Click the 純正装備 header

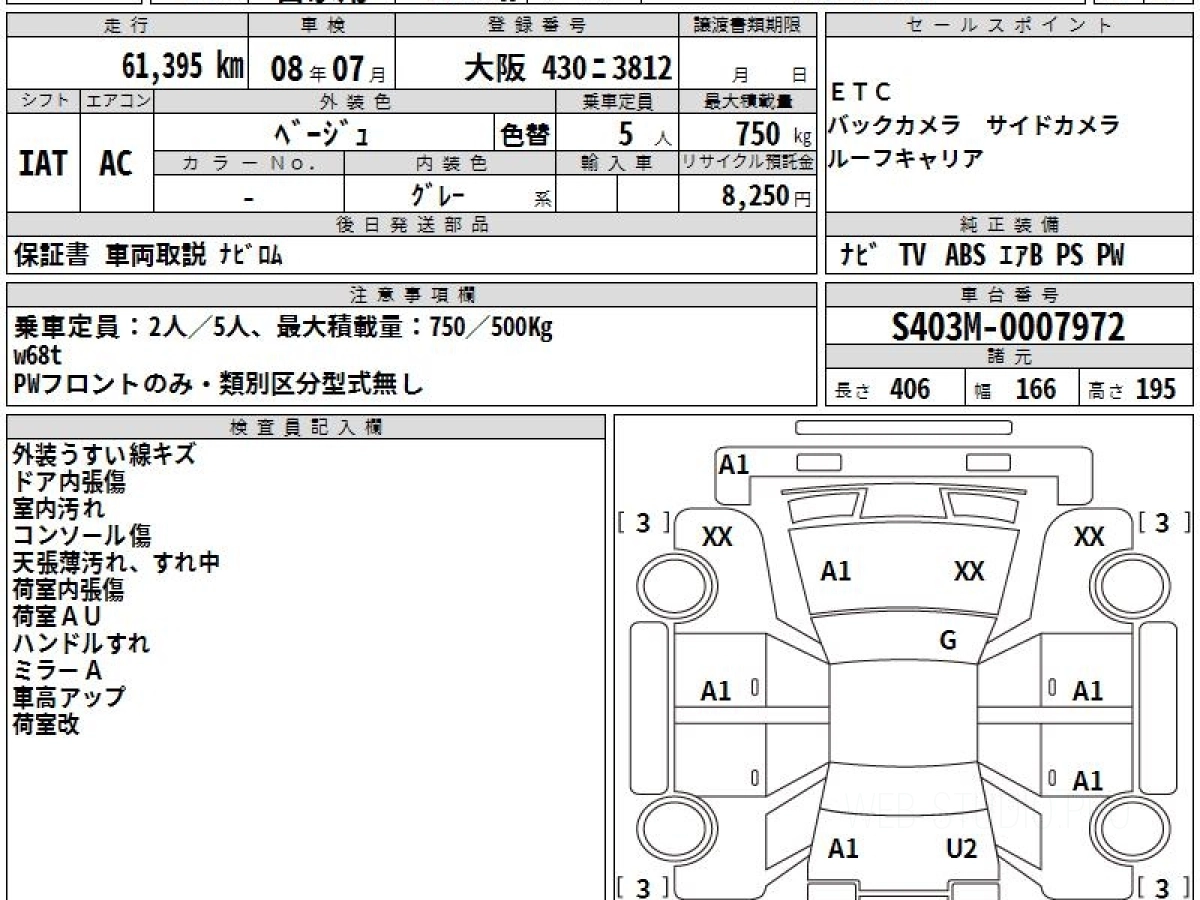(x=1010, y=224)
